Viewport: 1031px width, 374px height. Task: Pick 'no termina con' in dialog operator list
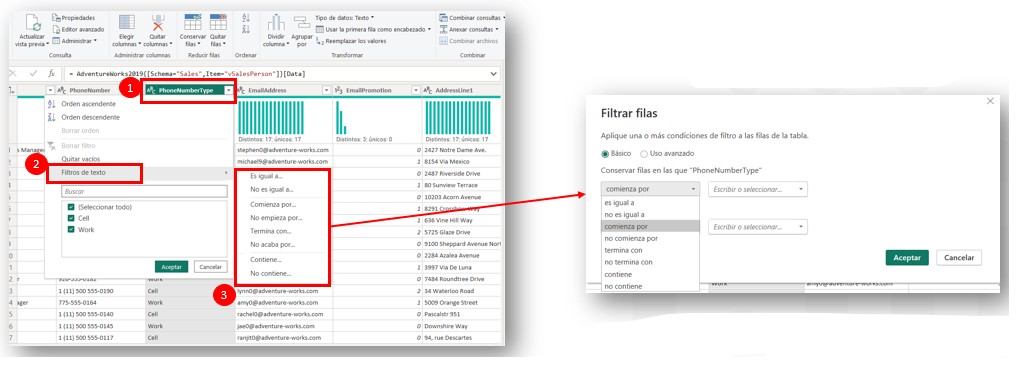[650, 262]
